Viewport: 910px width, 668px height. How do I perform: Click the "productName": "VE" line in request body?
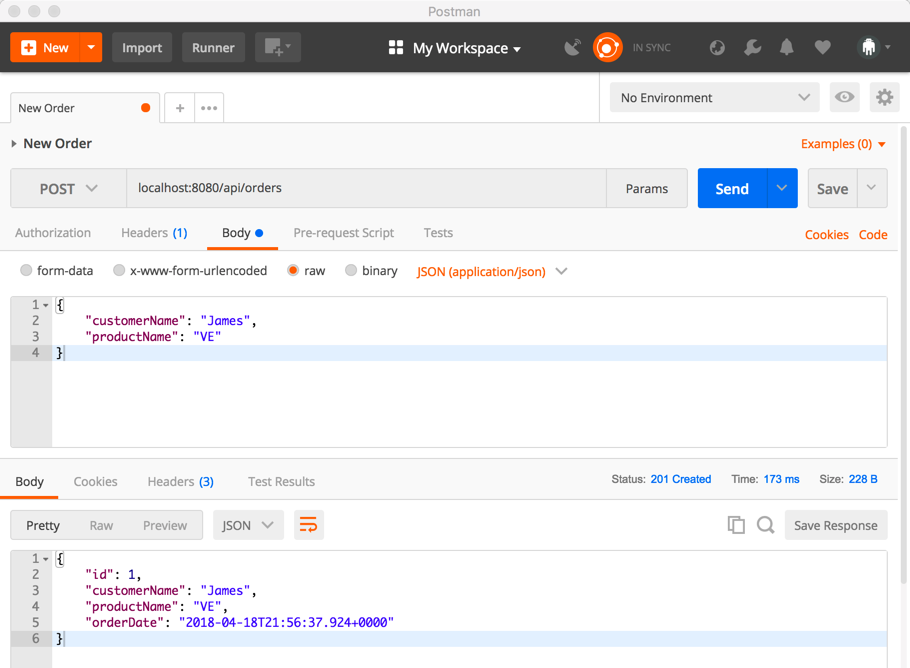click(153, 337)
